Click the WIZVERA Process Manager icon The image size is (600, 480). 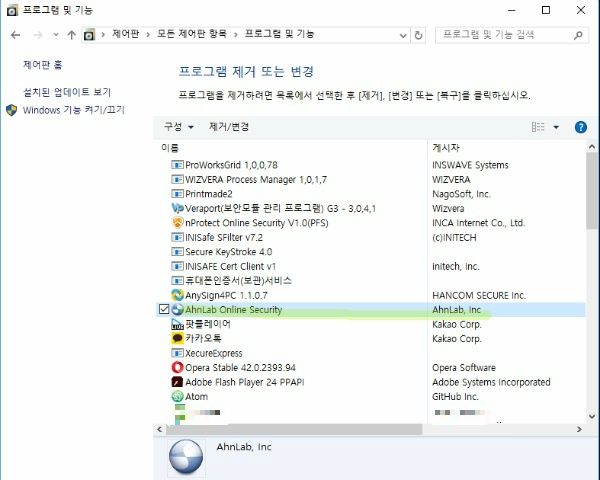click(177, 180)
